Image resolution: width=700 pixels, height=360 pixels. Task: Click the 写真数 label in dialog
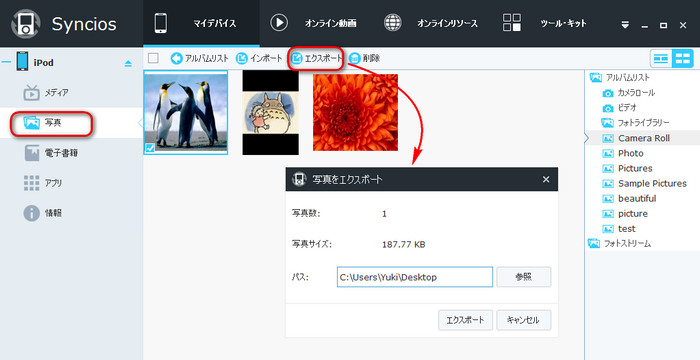305,213
